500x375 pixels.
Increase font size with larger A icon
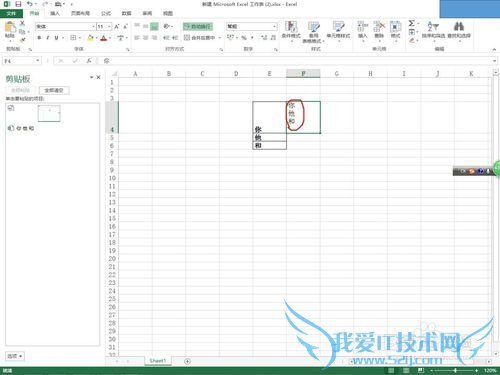pos(117,26)
